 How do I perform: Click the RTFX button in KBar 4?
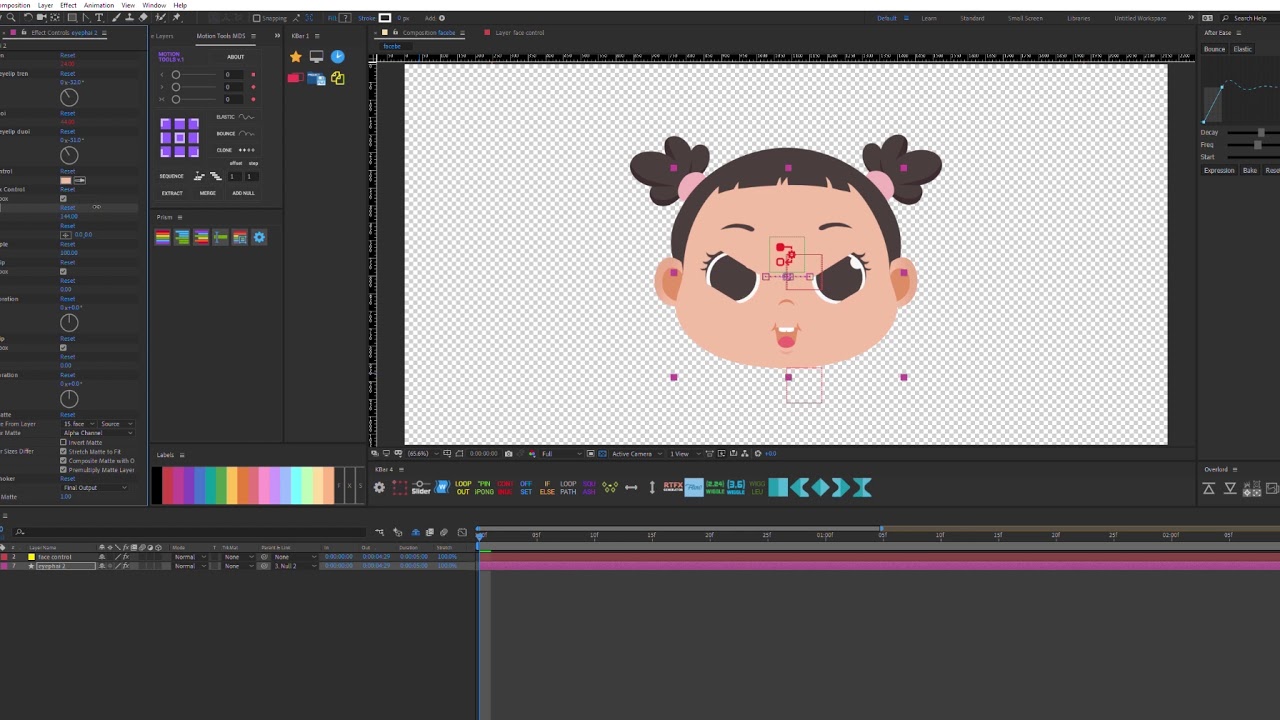tap(673, 487)
